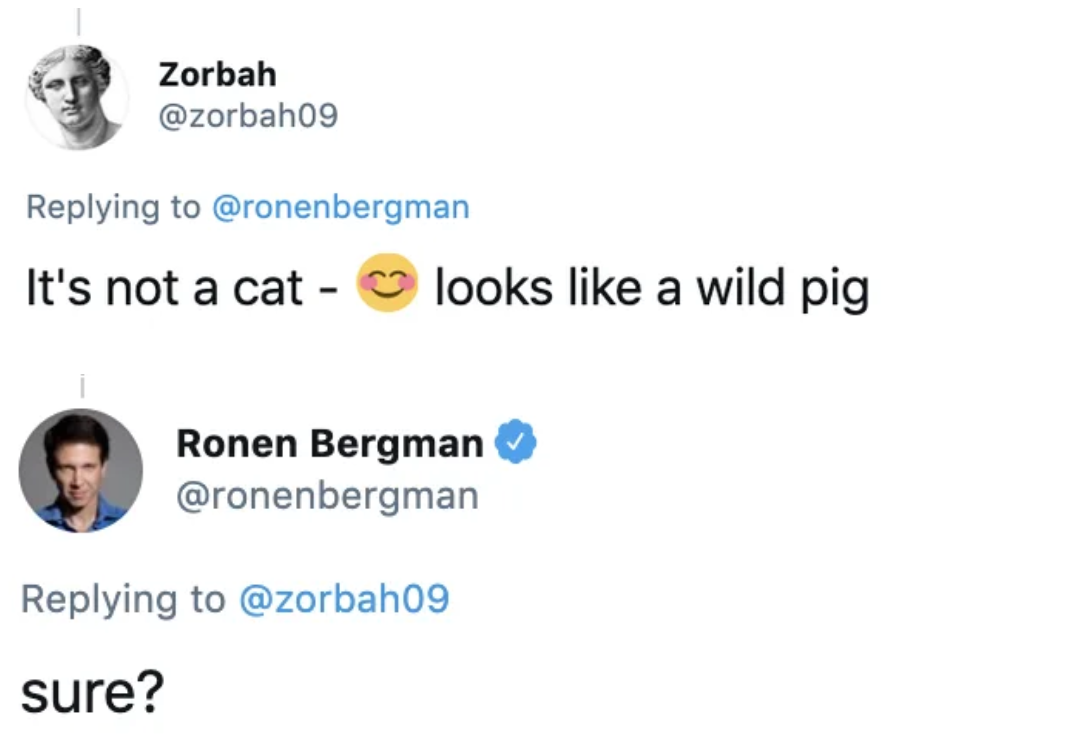Click the @zorbah09 handle under Zorbah
1086x746 pixels.
pos(248,117)
